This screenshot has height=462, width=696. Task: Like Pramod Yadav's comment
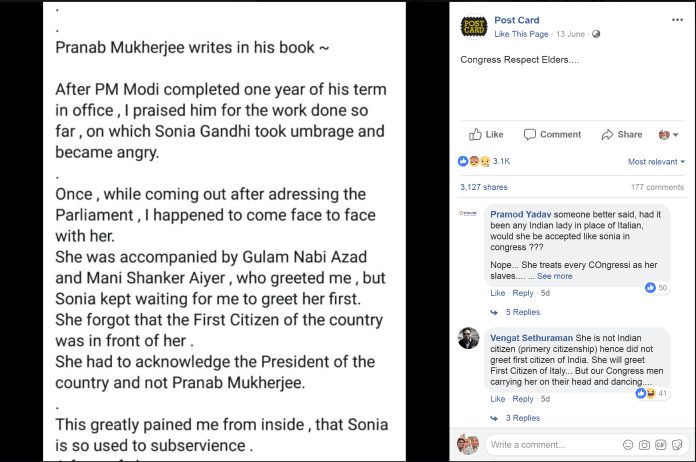pos(497,293)
